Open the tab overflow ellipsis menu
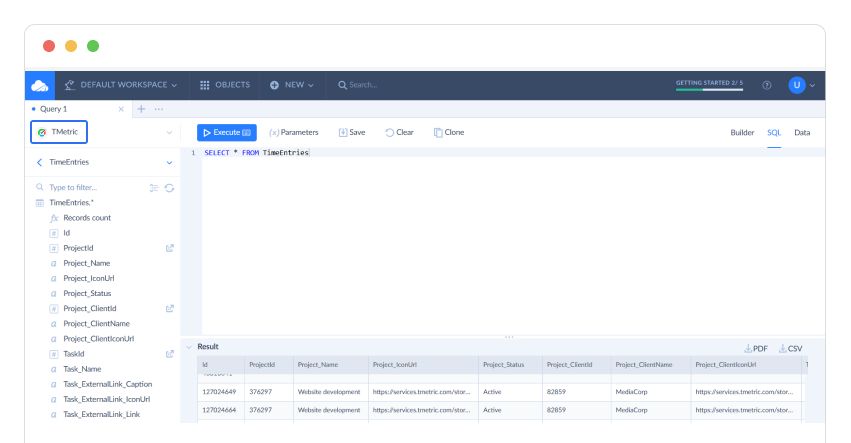The image size is (851, 443). pos(158,109)
